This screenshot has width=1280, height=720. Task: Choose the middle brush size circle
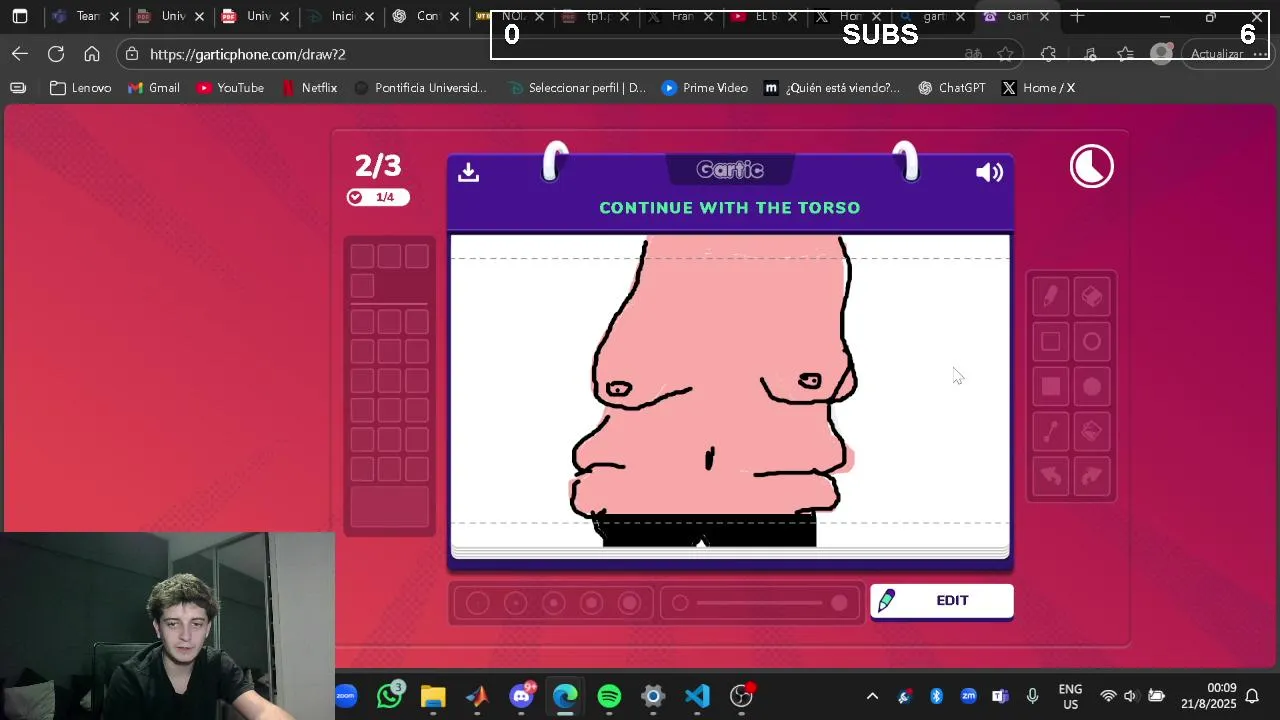coord(553,603)
